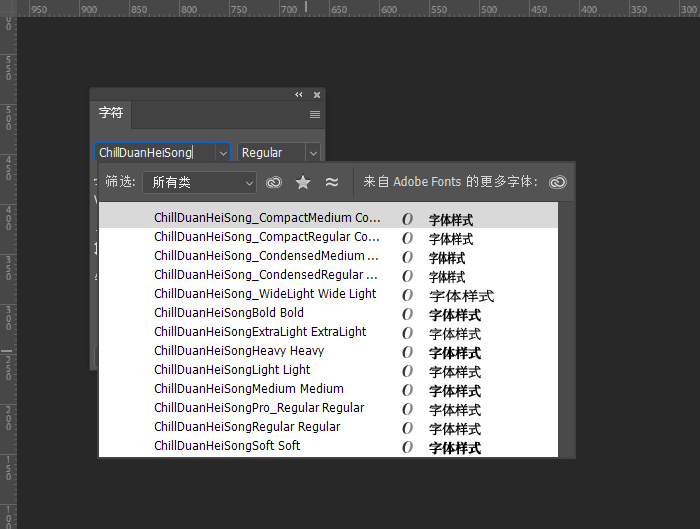Expand the font family dropdown arrow
The height and width of the screenshot is (529, 700).
[223, 153]
